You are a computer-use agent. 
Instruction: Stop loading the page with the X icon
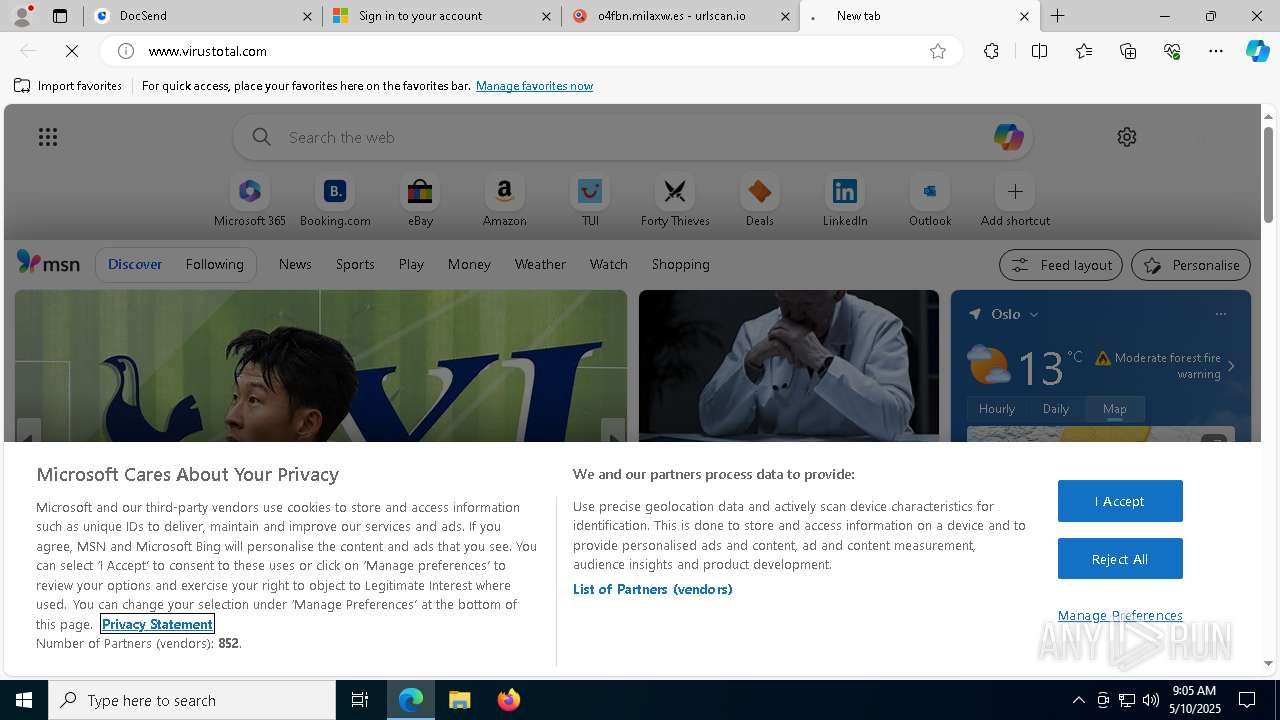point(72,51)
